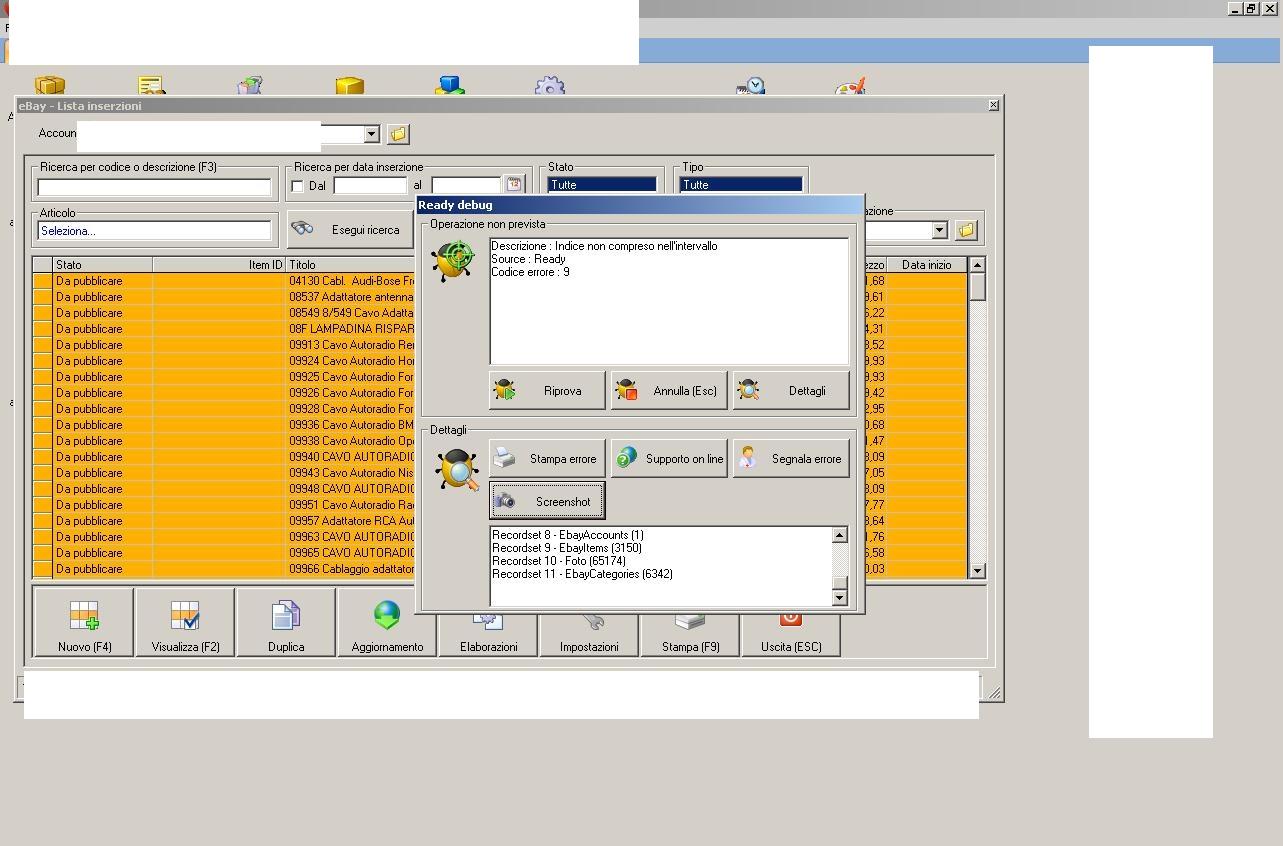Sort by the Titolo column header
1283x846 pixels.
point(350,265)
